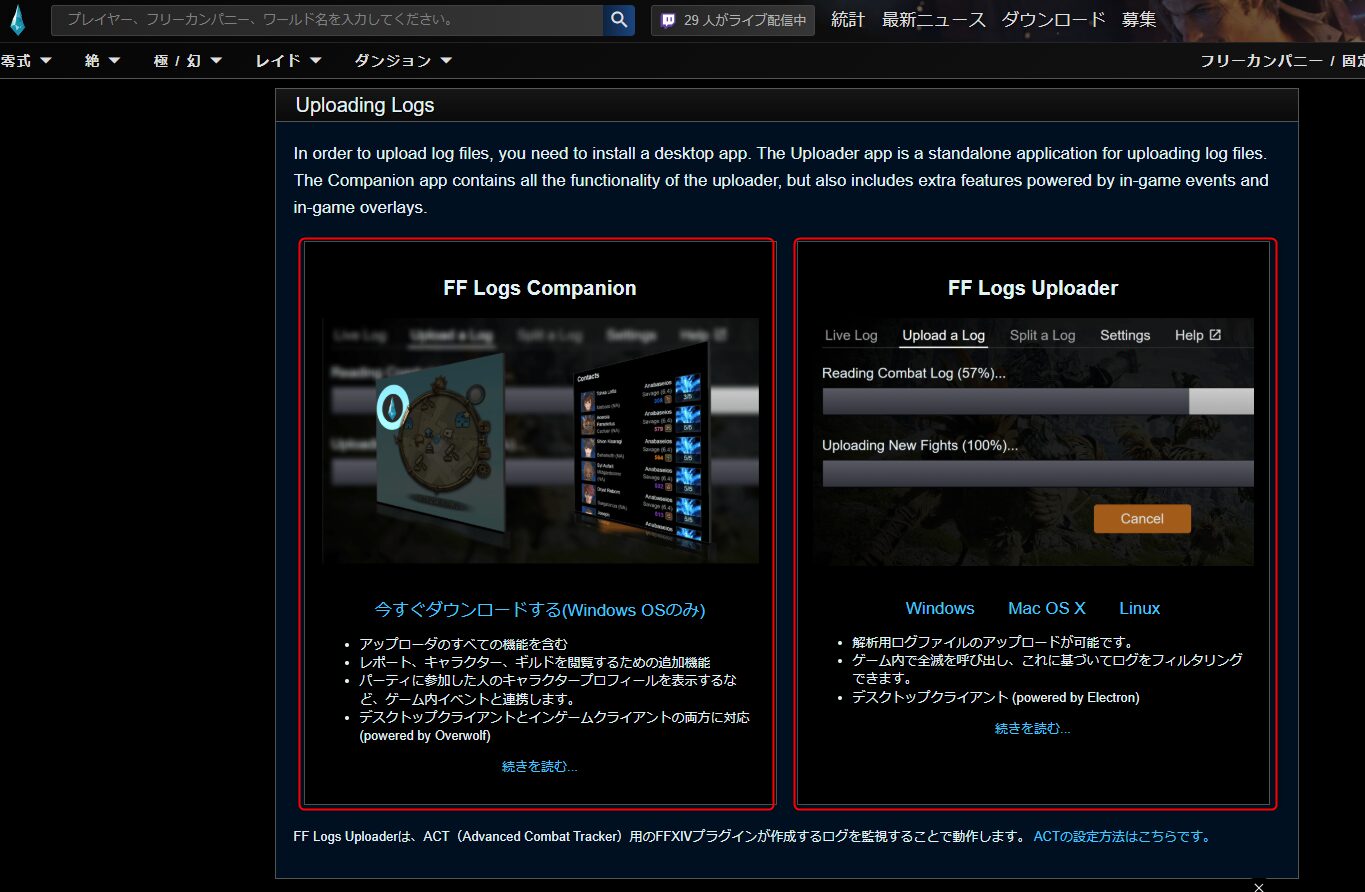Click the Reading Combat Log progress bar
The height and width of the screenshot is (892, 1365).
[1037, 401]
